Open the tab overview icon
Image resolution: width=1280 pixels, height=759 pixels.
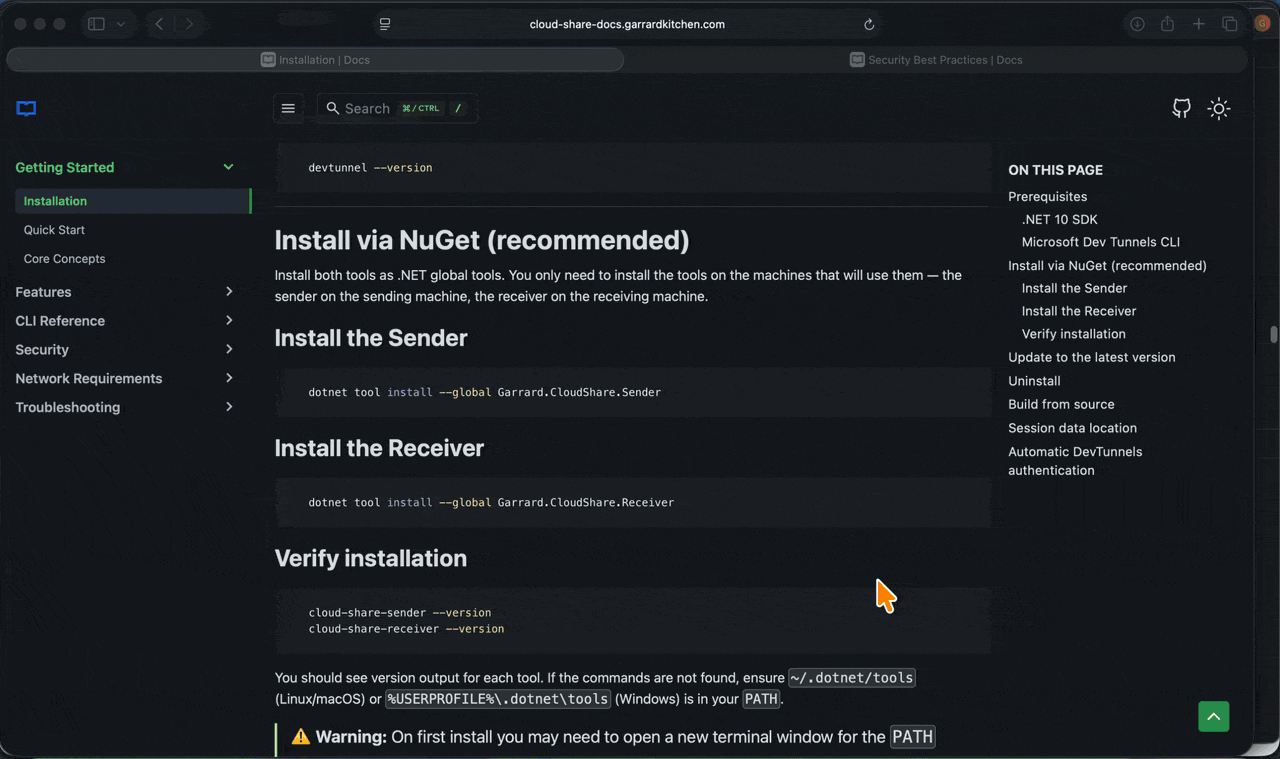[x=1230, y=23]
